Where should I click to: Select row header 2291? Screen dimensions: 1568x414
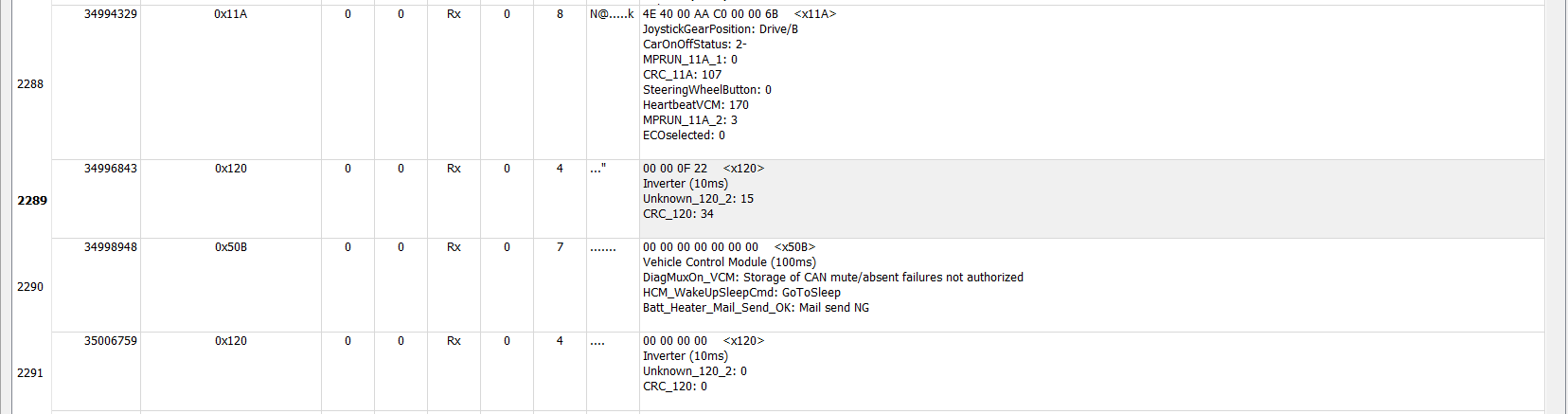pos(30,372)
